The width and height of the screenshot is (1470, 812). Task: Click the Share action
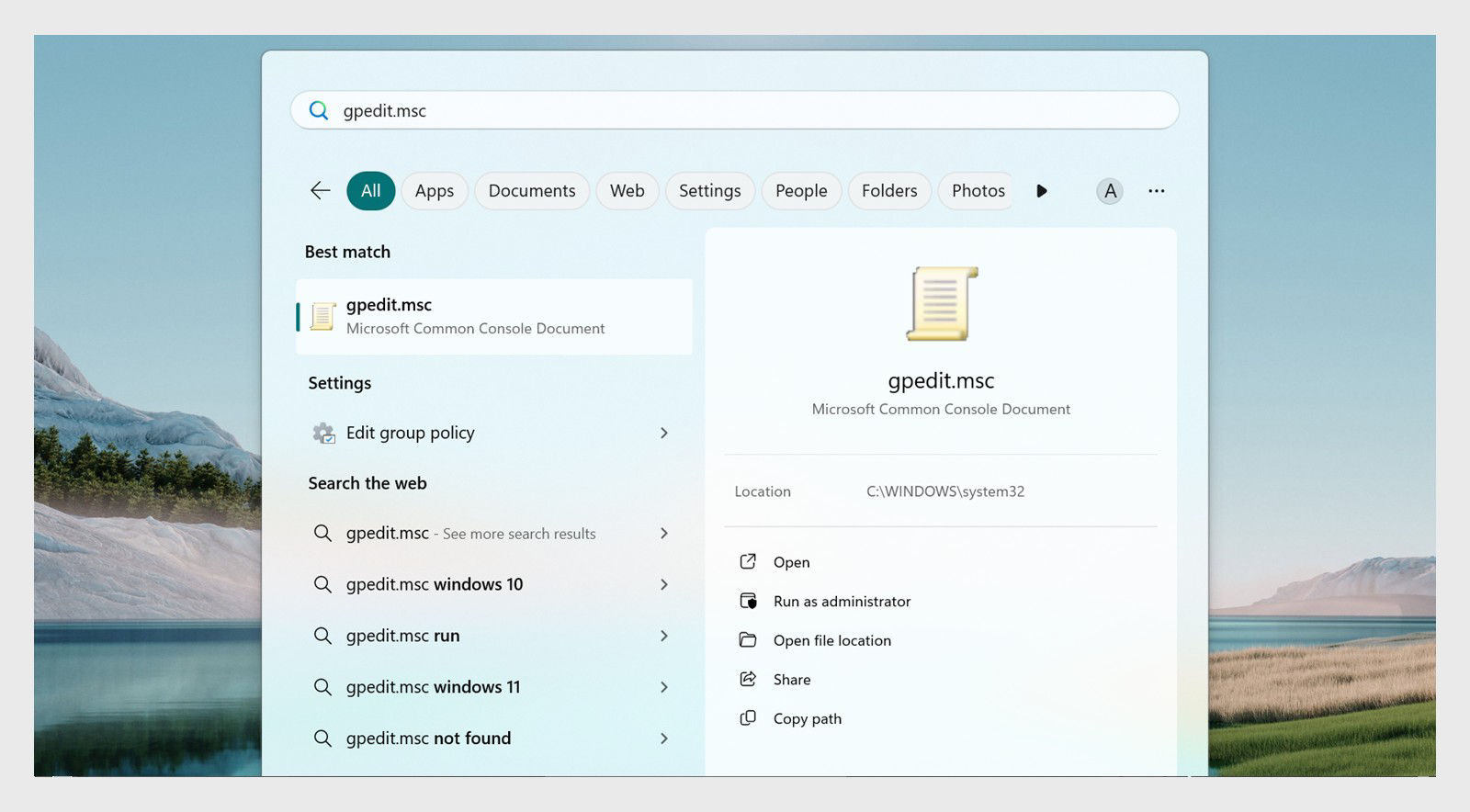[x=792, y=680]
